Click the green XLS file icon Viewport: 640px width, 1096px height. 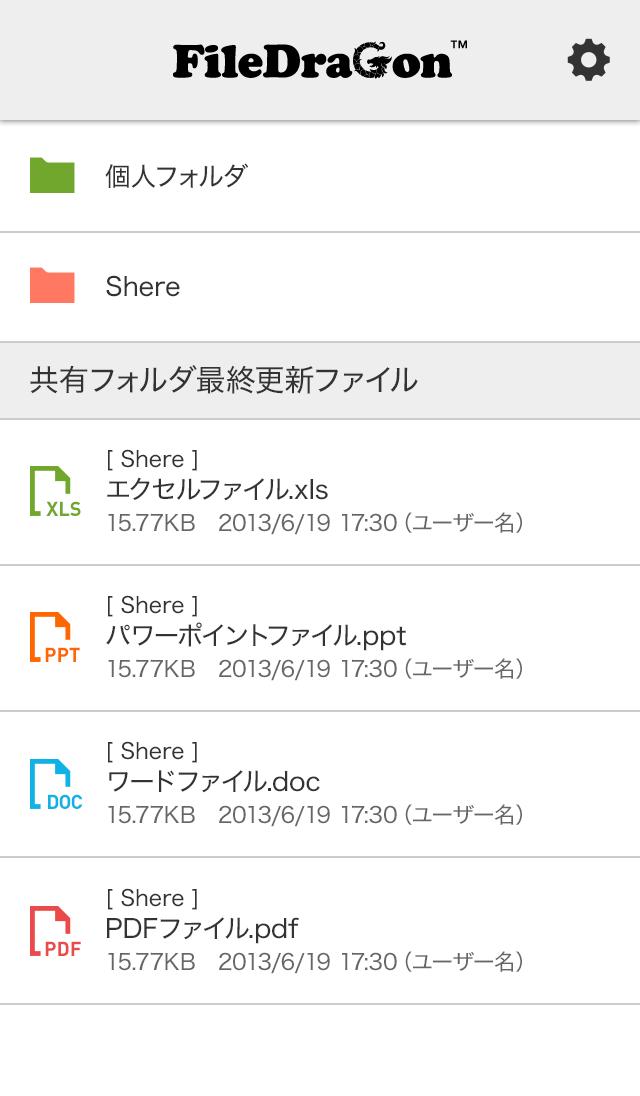54,492
